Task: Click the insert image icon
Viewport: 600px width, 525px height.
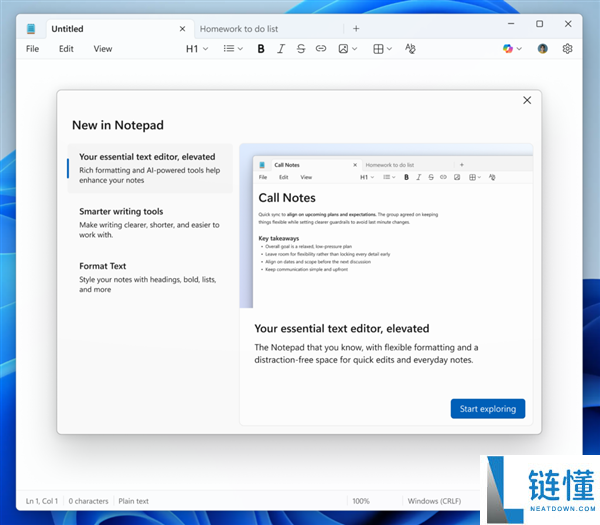Action: 343,49
